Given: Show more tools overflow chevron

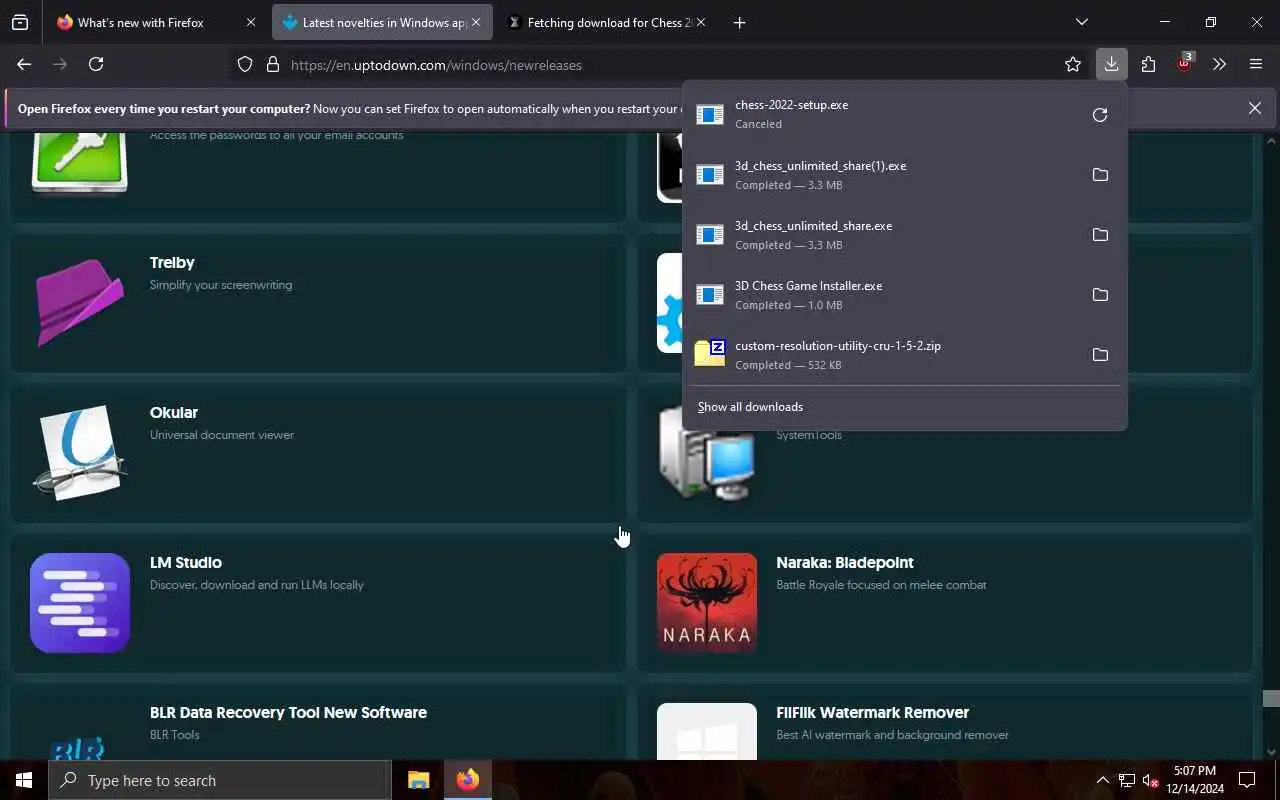Looking at the screenshot, I should point(1219,64).
